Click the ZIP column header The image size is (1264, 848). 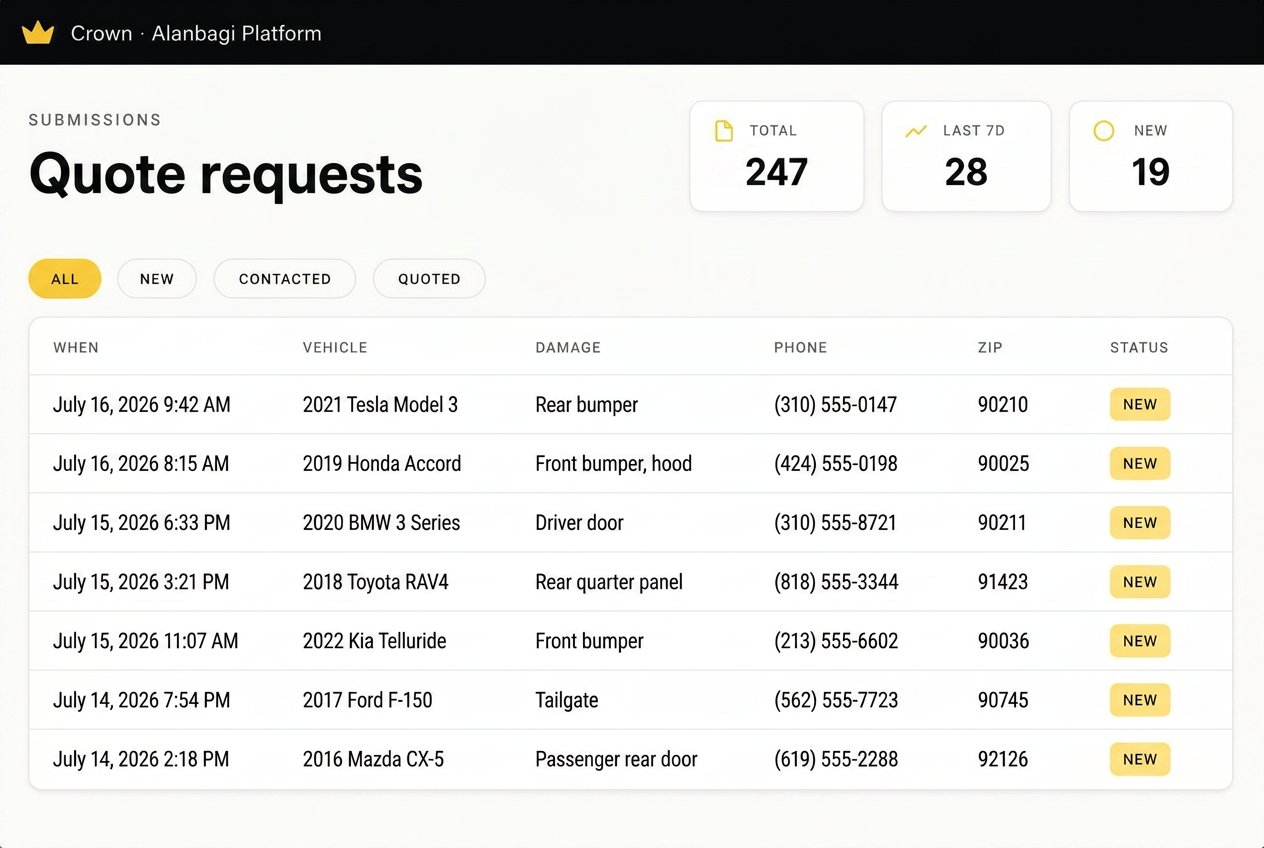tap(990, 348)
